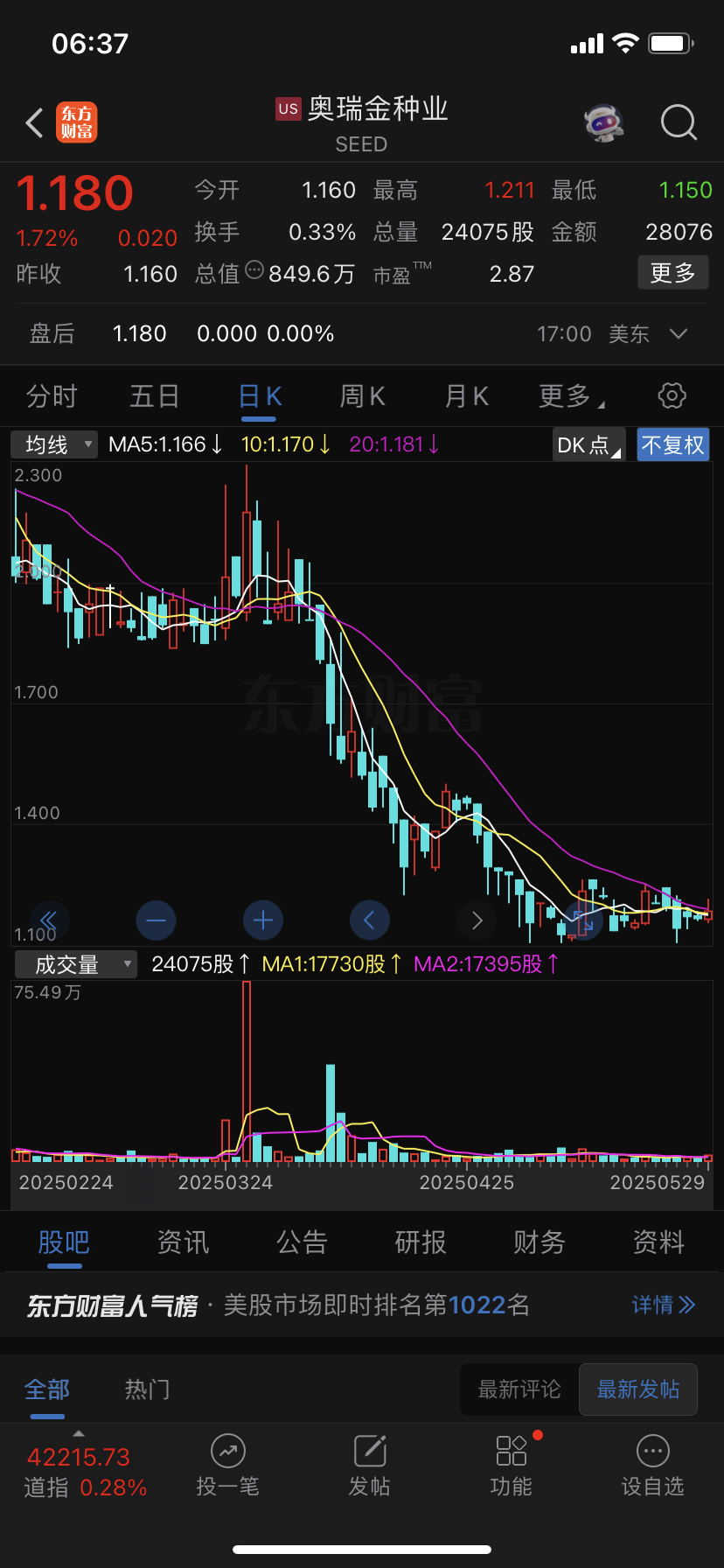Open the 东方财富 logo icon

[x=77, y=122]
